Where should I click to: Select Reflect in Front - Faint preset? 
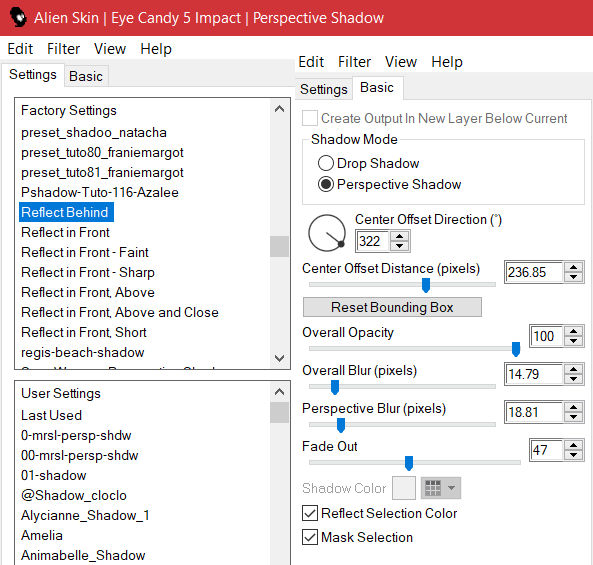coord(85,252)
